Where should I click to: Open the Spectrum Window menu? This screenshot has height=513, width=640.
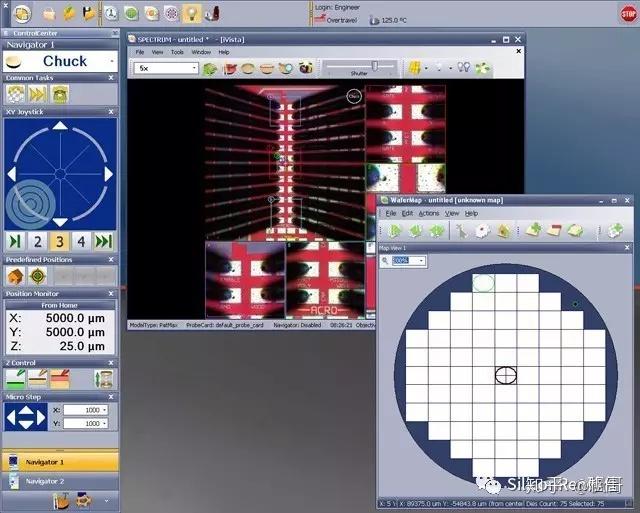pyautogui.click(x=201, y=52)
